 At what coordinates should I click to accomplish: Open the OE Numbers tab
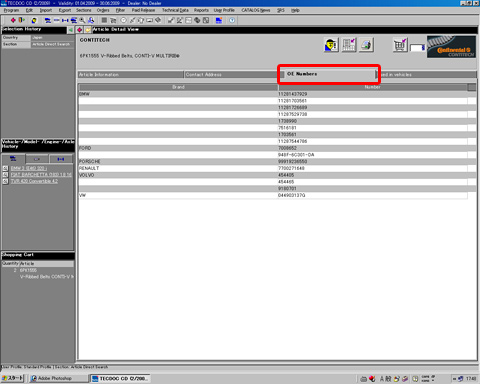(x=328, y=74)
